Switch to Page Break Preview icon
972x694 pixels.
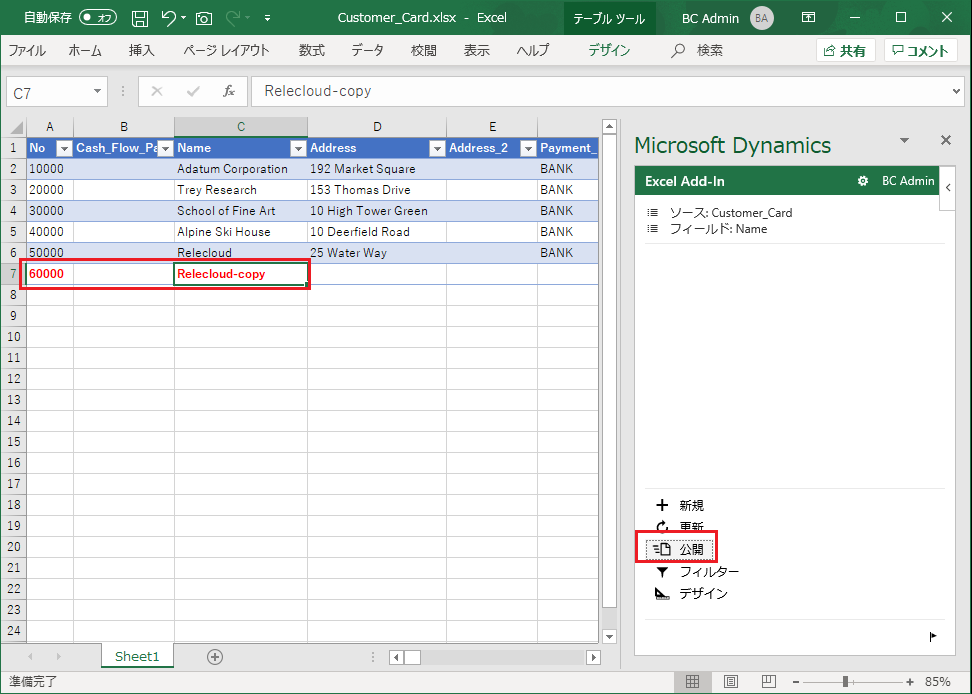[x=769, y=682]
